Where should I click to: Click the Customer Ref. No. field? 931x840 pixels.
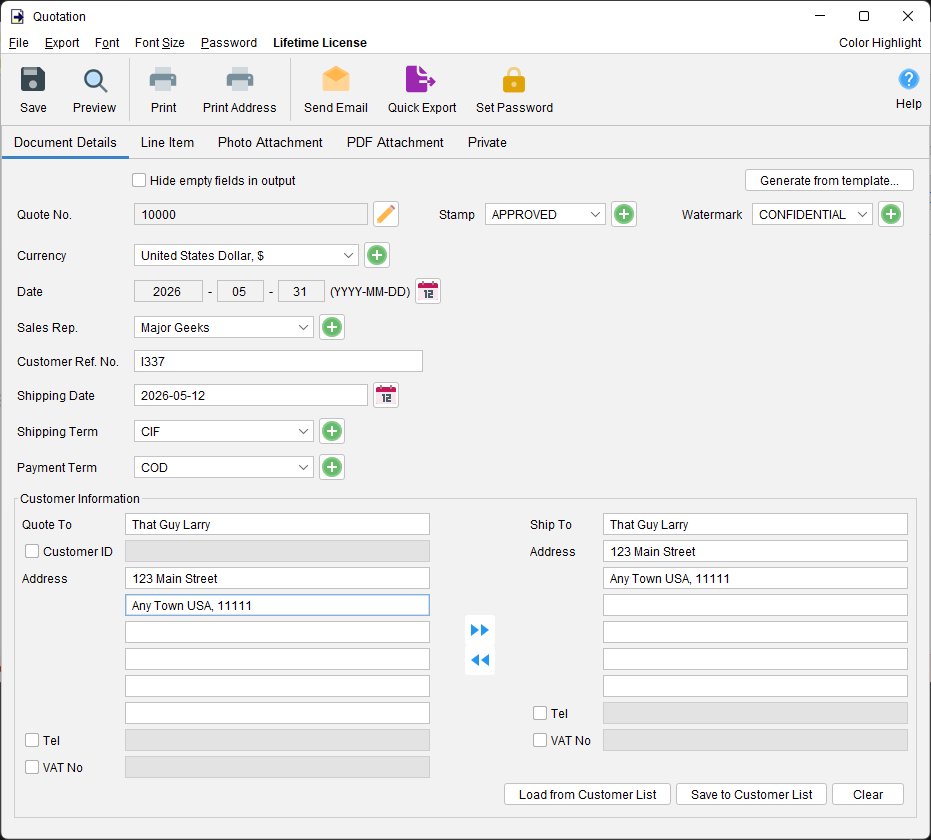pyautogui.click(x=278, y=361)
